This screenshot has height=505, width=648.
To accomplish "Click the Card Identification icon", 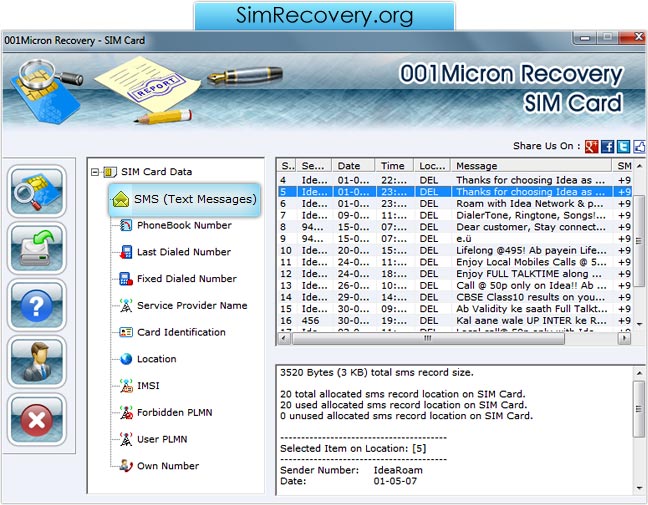I will tap(126, 332).
